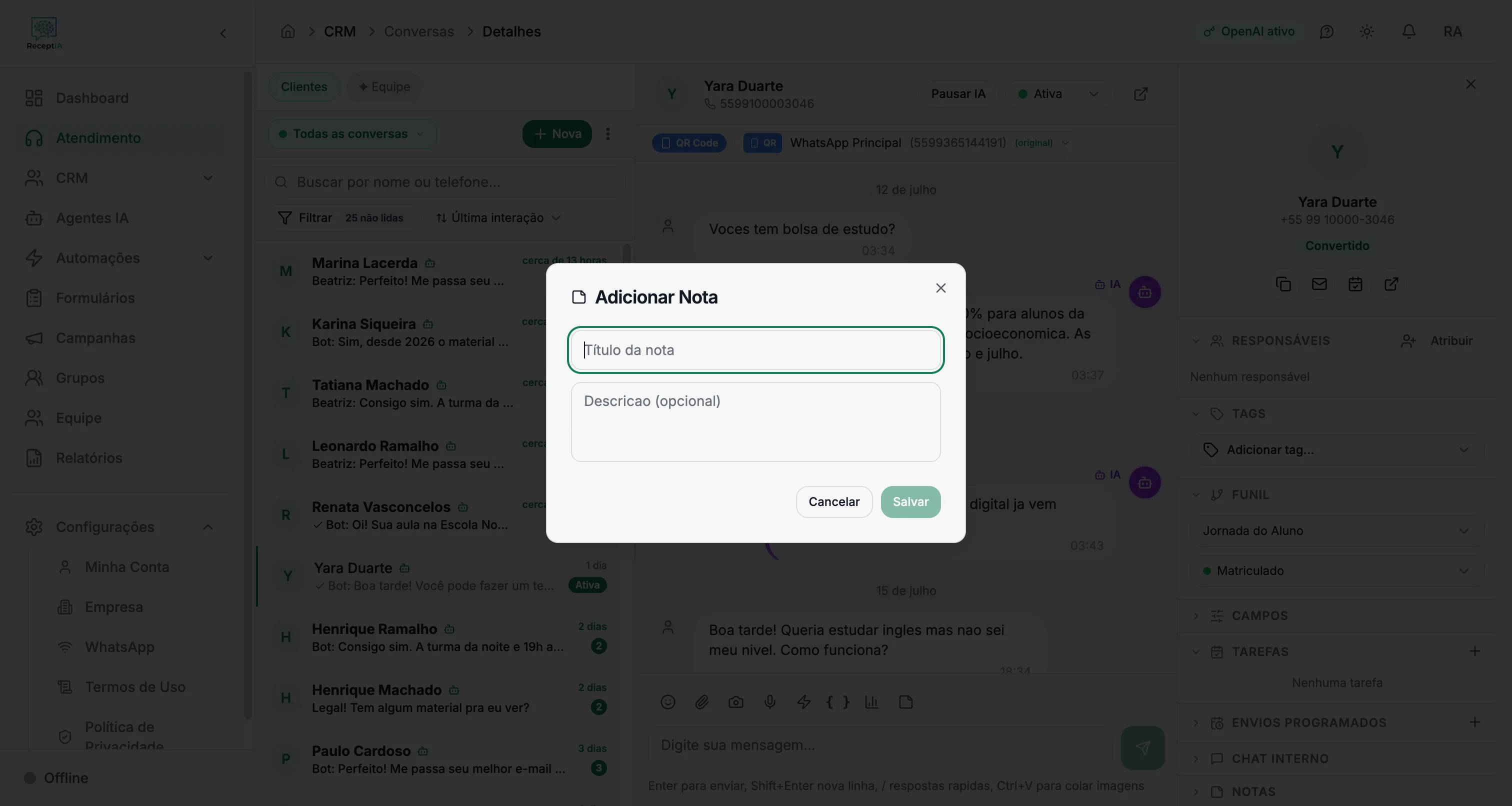The width and height of the screenshot is (1512, 806).
Task: Close the Adicionar Nota dialog
Action: point(940,287)
